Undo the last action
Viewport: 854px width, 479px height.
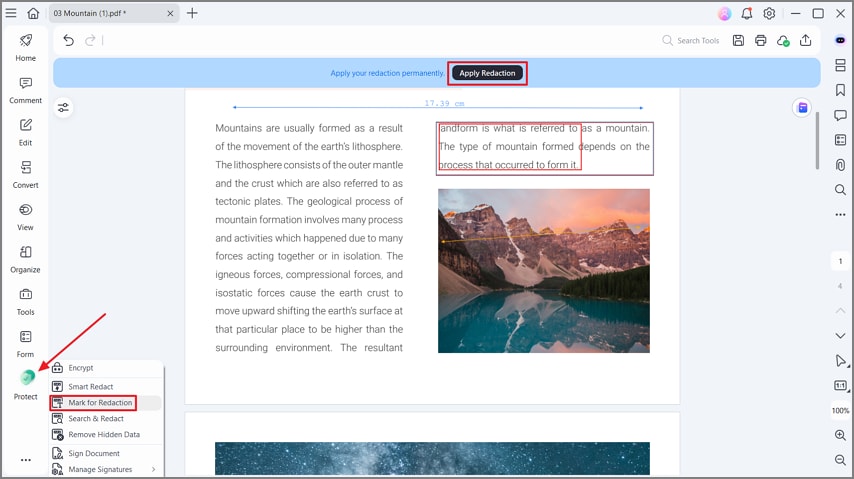pyautogui.click(x=68, y=40)
